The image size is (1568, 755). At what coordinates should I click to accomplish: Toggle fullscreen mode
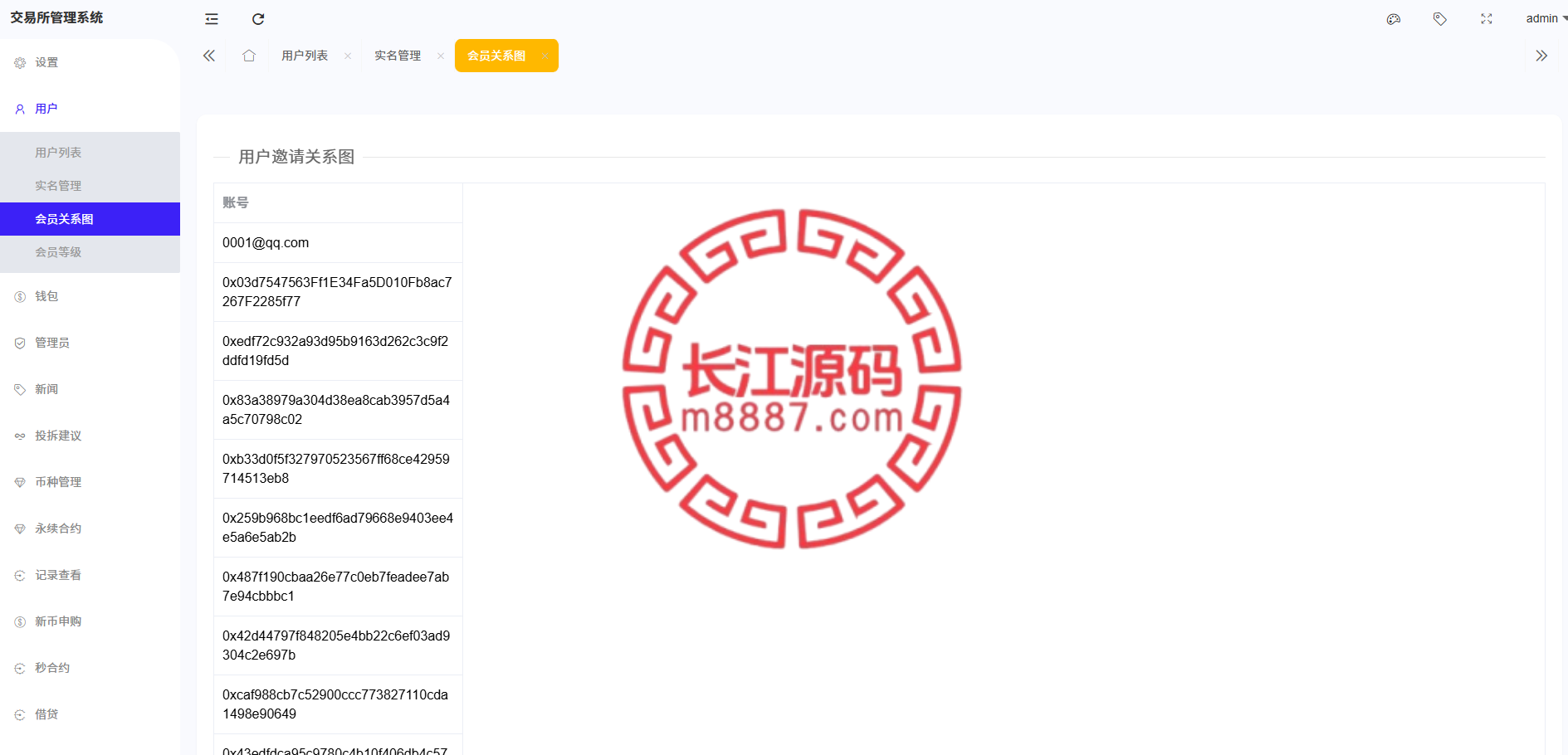coord(1487,19)
